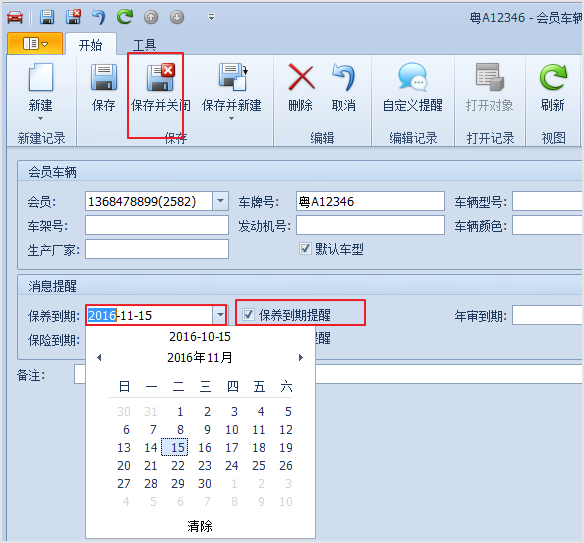This screenshot has height=543, width=584.
Task: Click the quick-access save and close icon
Action: 73,17
